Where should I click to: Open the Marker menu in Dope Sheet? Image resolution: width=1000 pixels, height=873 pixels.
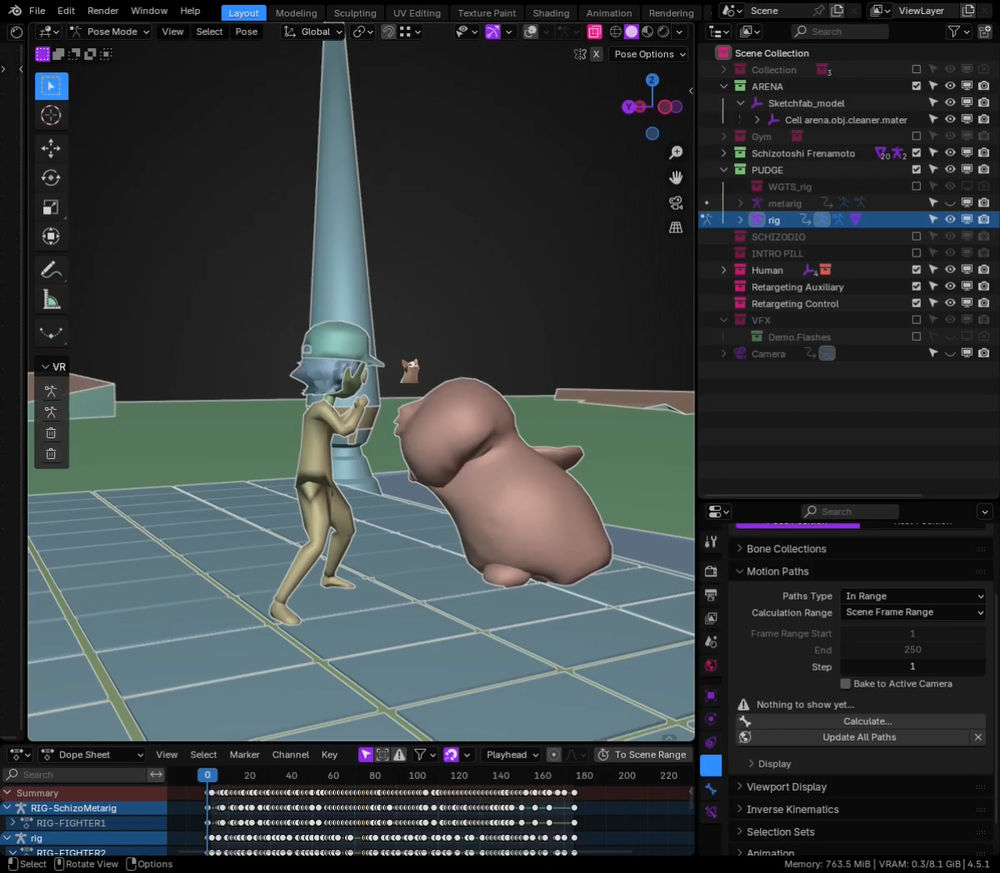click(x=244, y=754)
